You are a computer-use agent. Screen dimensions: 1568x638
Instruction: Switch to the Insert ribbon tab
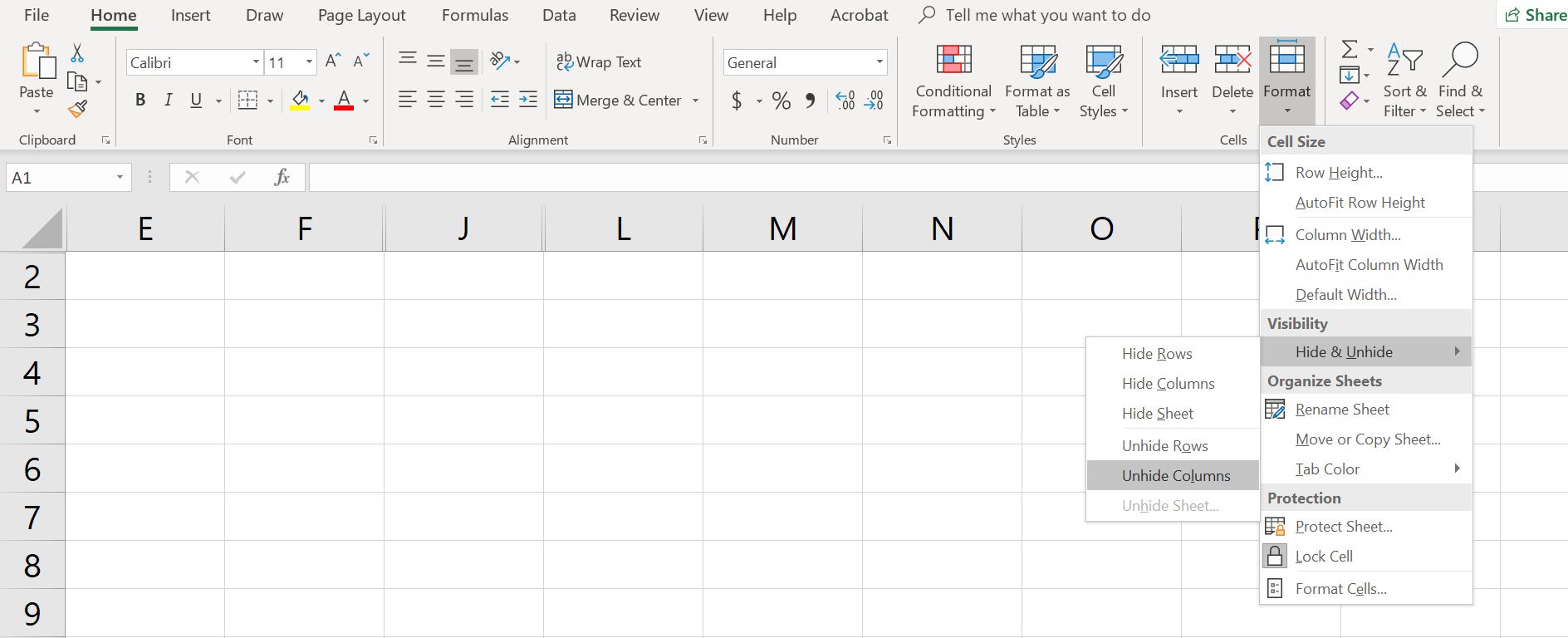(190, 15)
